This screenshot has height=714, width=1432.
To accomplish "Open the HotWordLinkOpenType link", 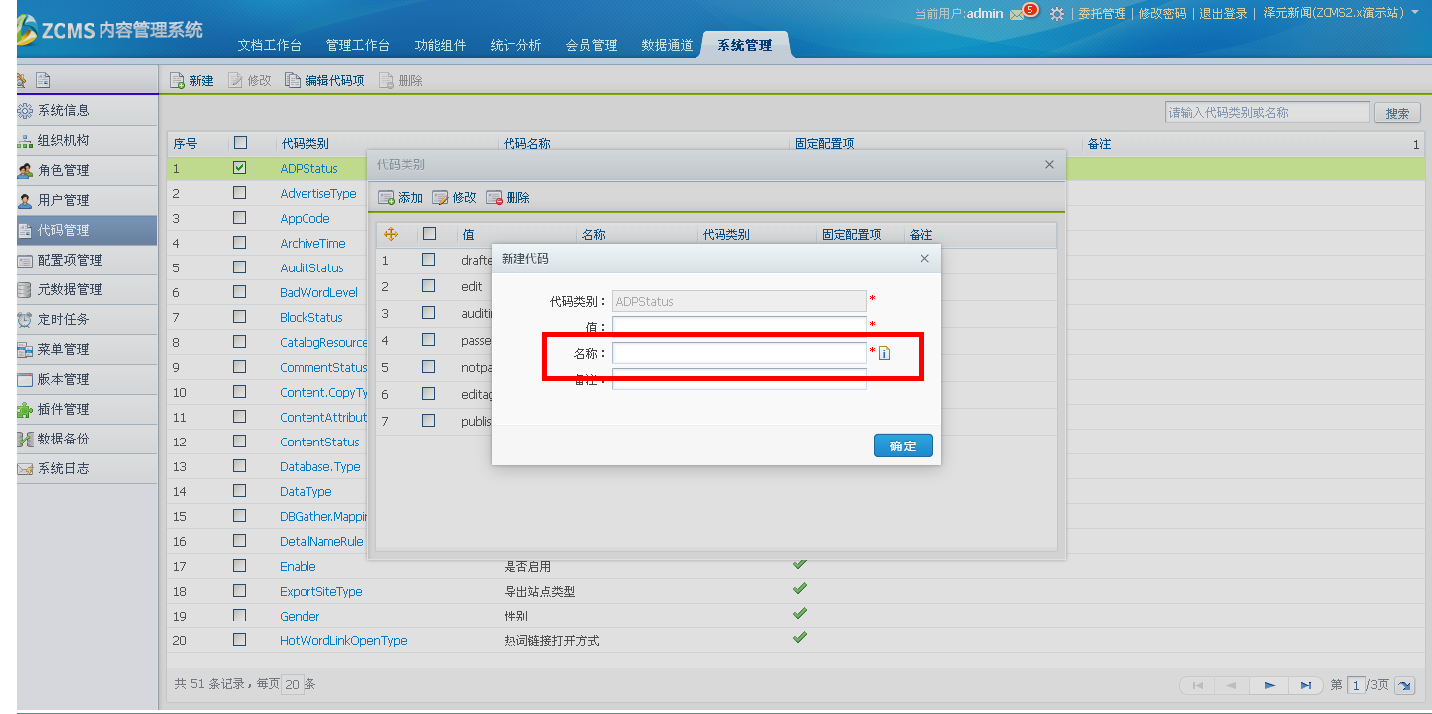I will (x=343, y=640).
